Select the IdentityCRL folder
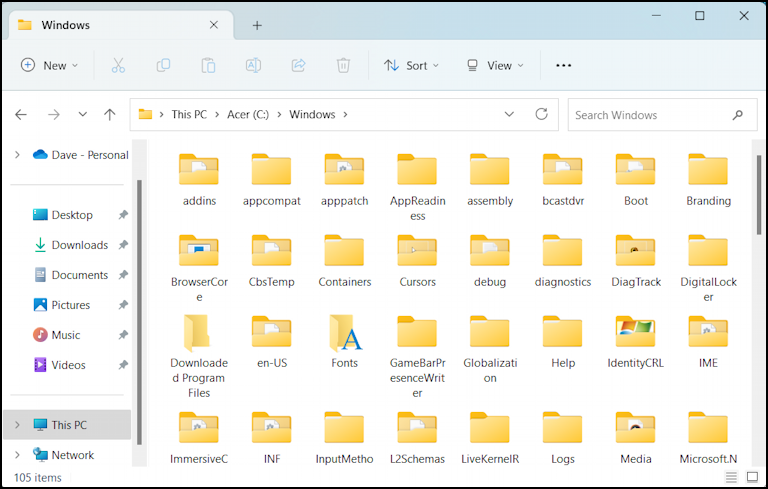 [635, 342]
